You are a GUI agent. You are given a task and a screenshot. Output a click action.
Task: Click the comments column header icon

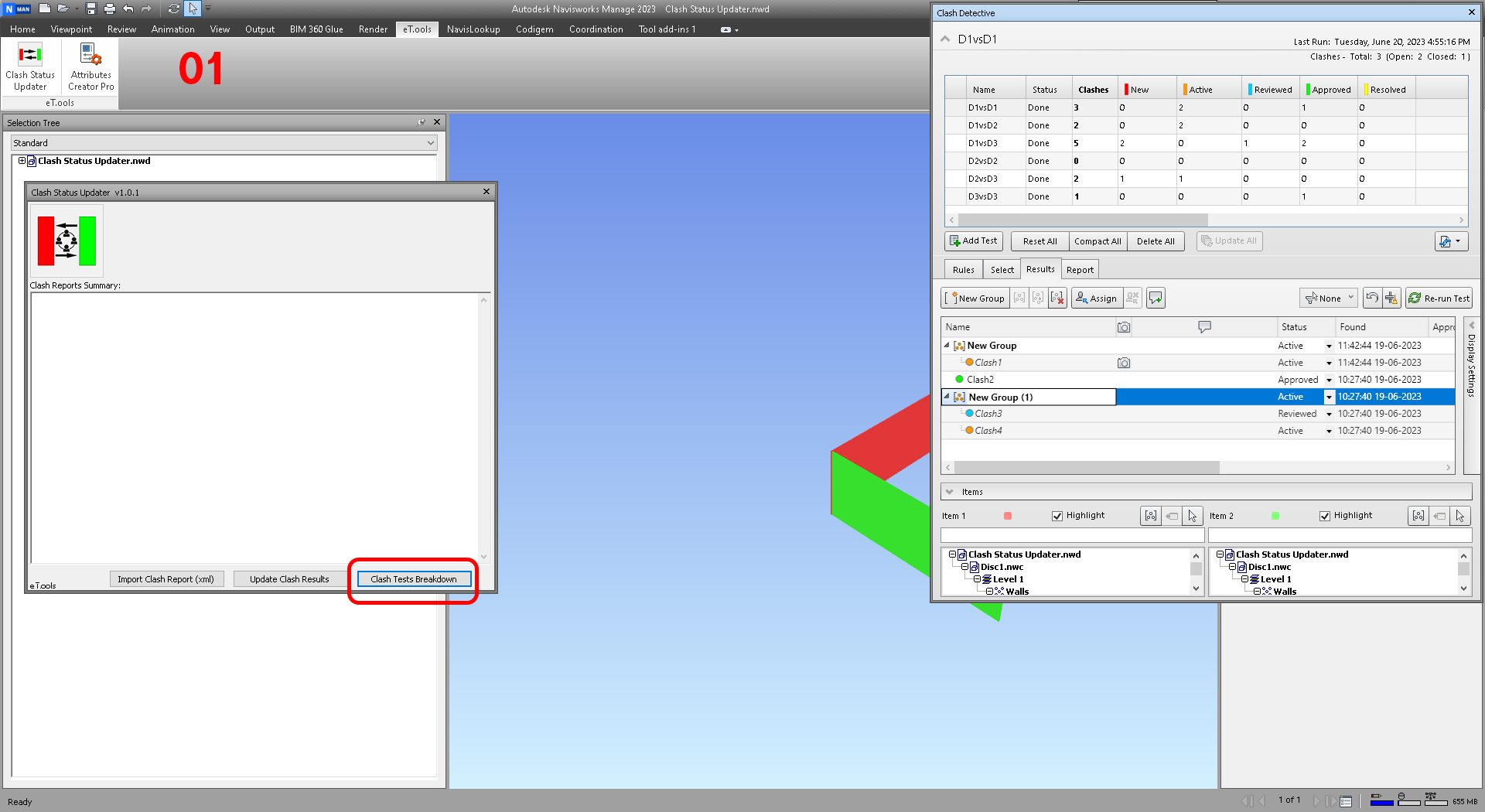pyautogui.click(x=1204, y=327)
